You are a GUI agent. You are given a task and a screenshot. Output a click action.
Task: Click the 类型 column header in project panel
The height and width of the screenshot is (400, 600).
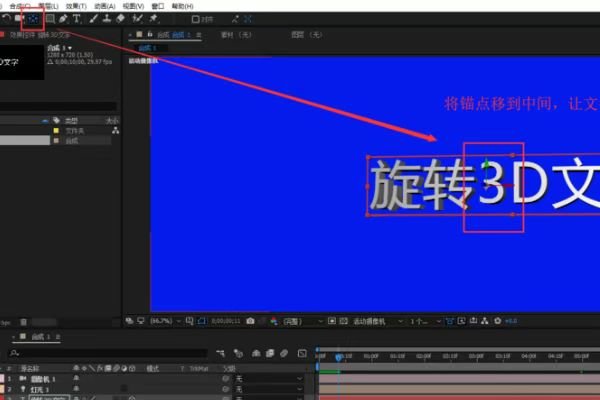coord(72,121)
